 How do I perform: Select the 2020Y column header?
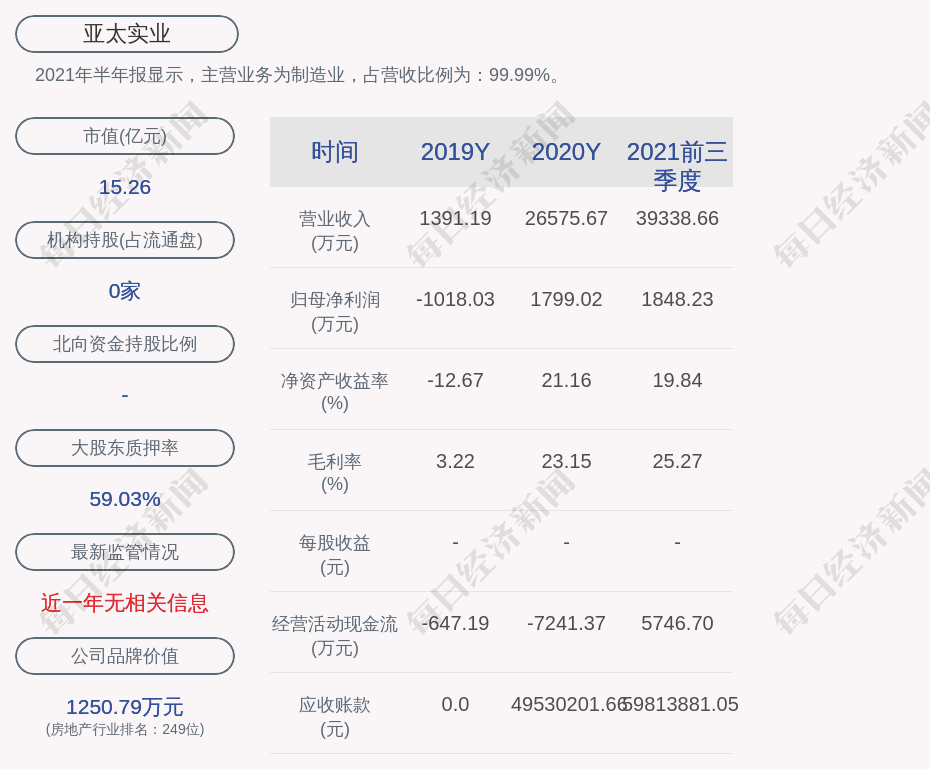(x=566, y=152)
